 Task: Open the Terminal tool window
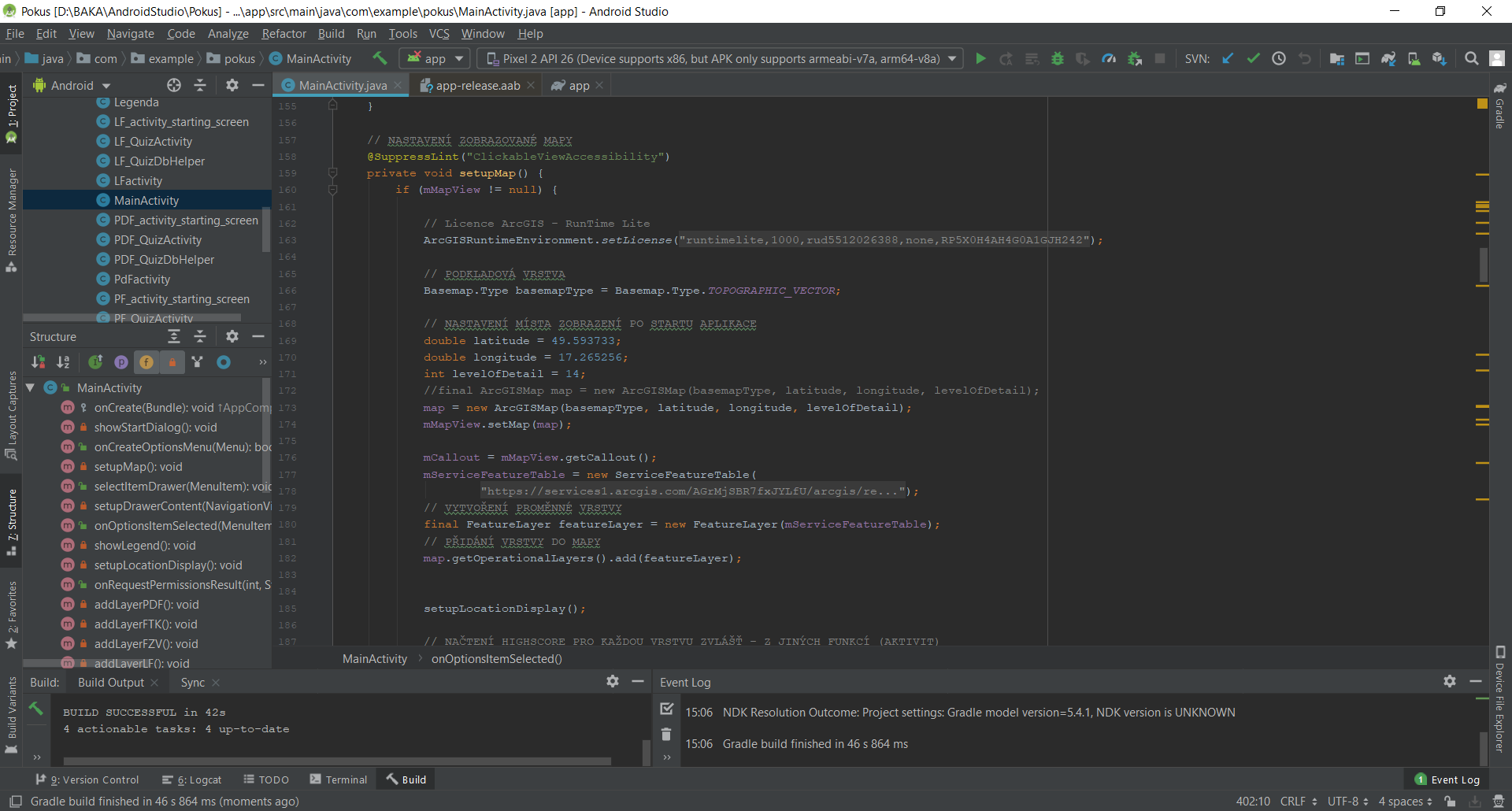pos(339,780)
